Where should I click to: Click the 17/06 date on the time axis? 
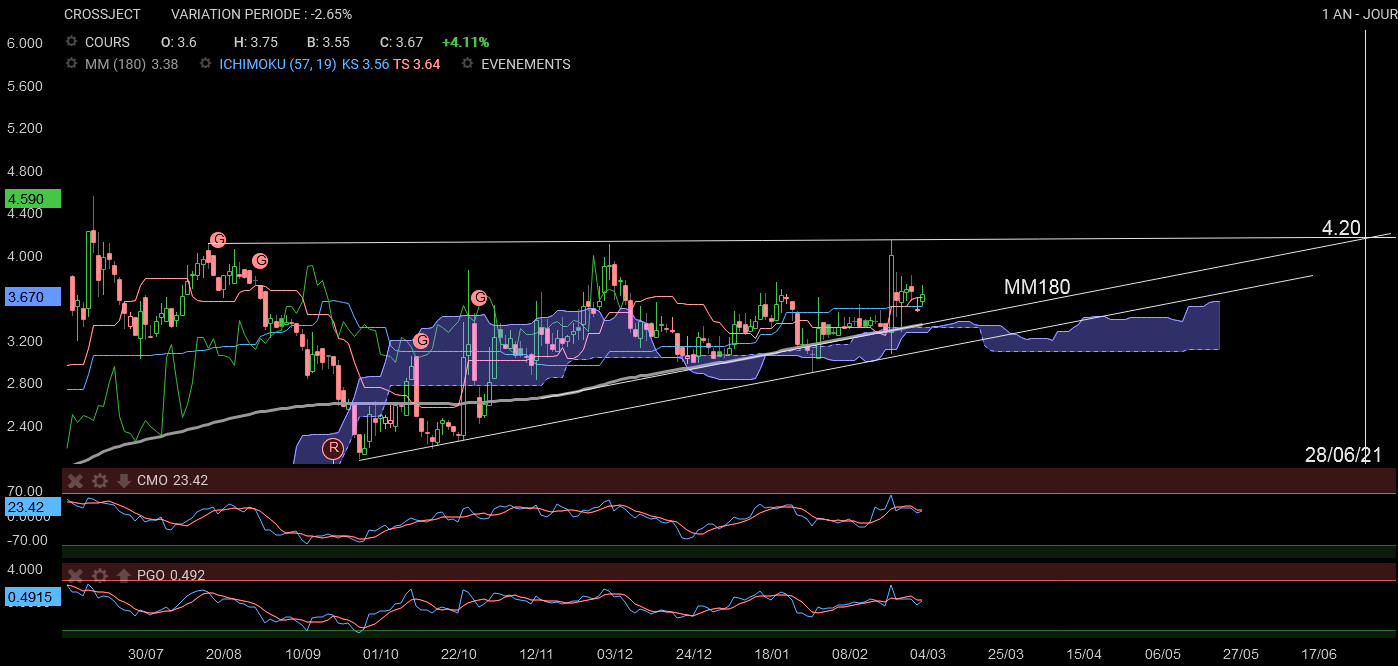[x=1319, y=654]
